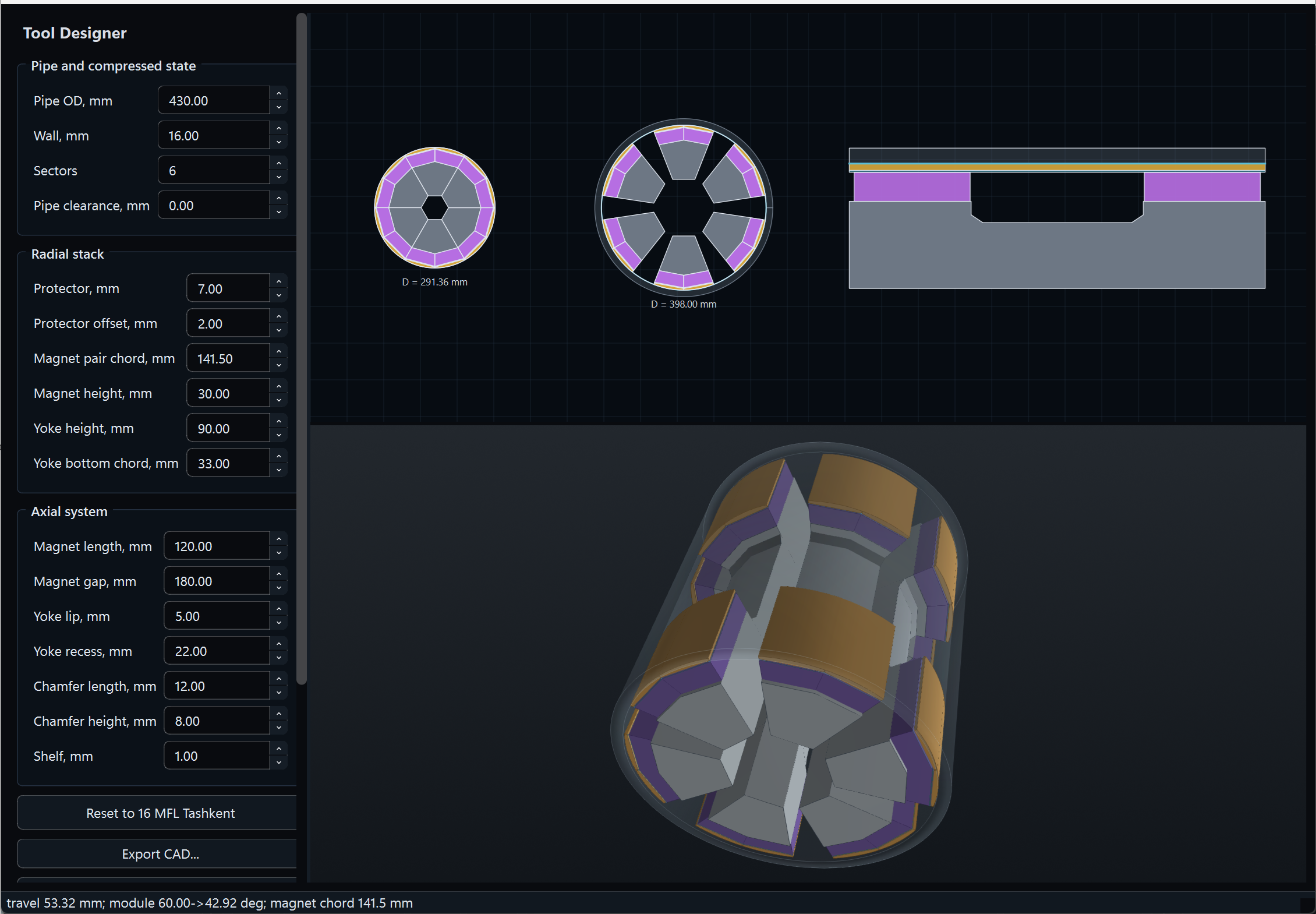
Task: Click the Protector thickness input field
Action: pos(228,288)
